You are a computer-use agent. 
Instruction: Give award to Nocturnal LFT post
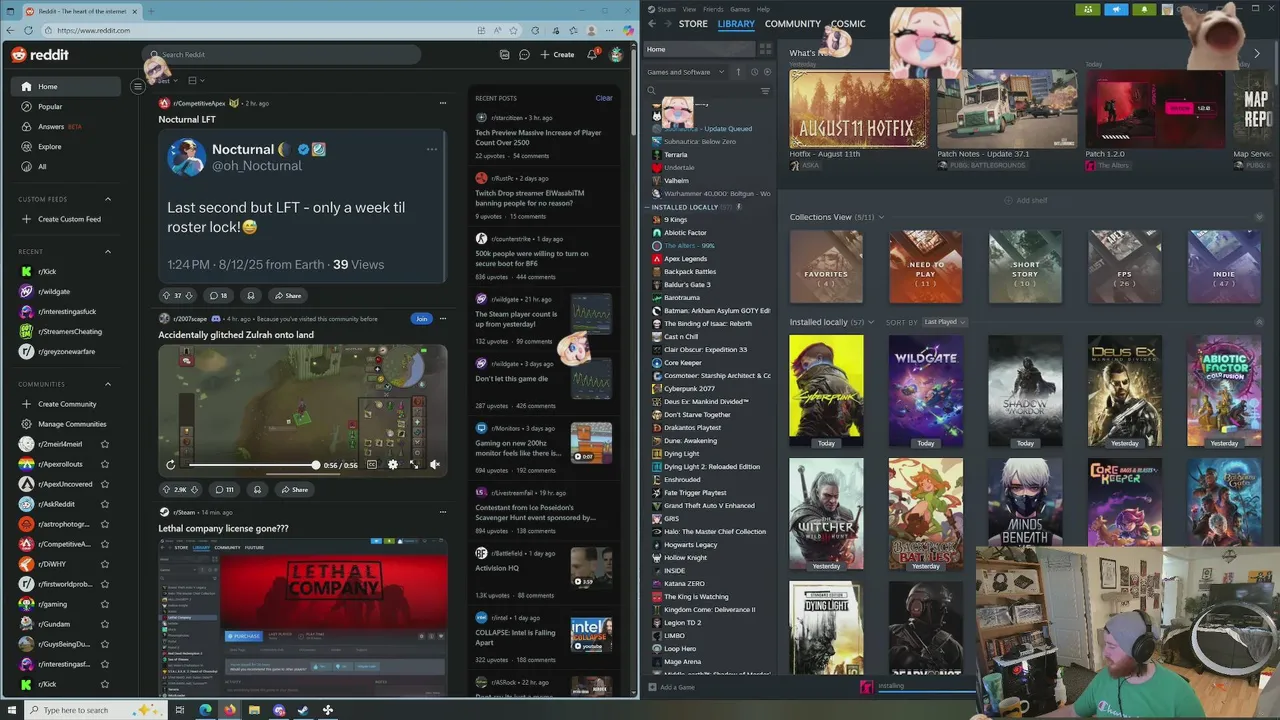coord(251,296)
